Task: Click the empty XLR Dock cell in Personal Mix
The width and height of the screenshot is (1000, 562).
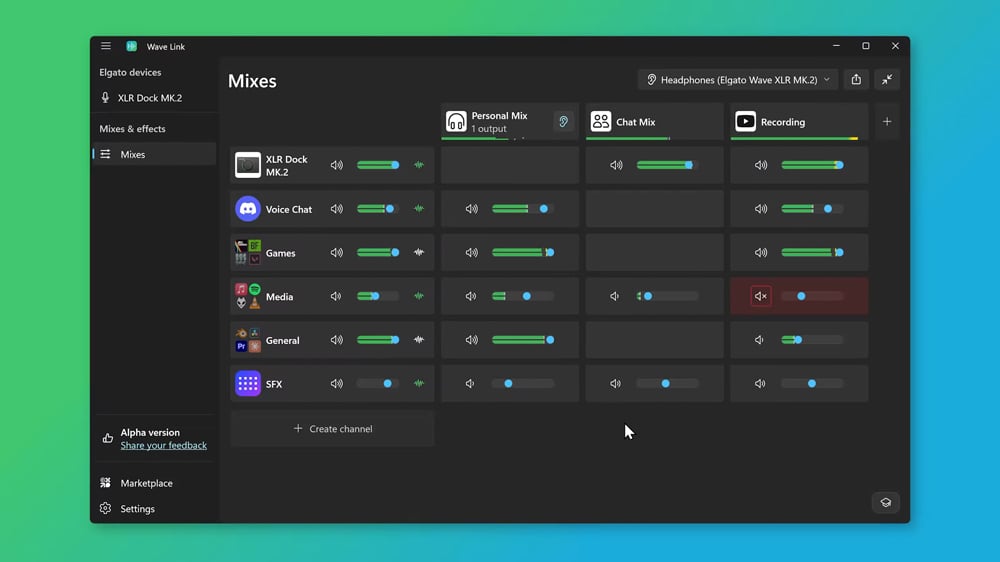Action: coord(510,165)
